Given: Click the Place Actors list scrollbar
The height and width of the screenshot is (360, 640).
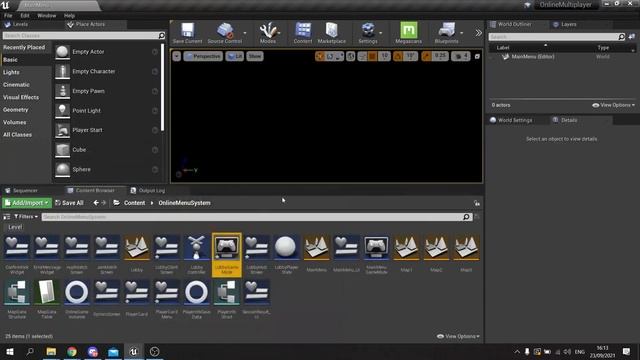Looking at the screenshot, I should click(162, 88).
